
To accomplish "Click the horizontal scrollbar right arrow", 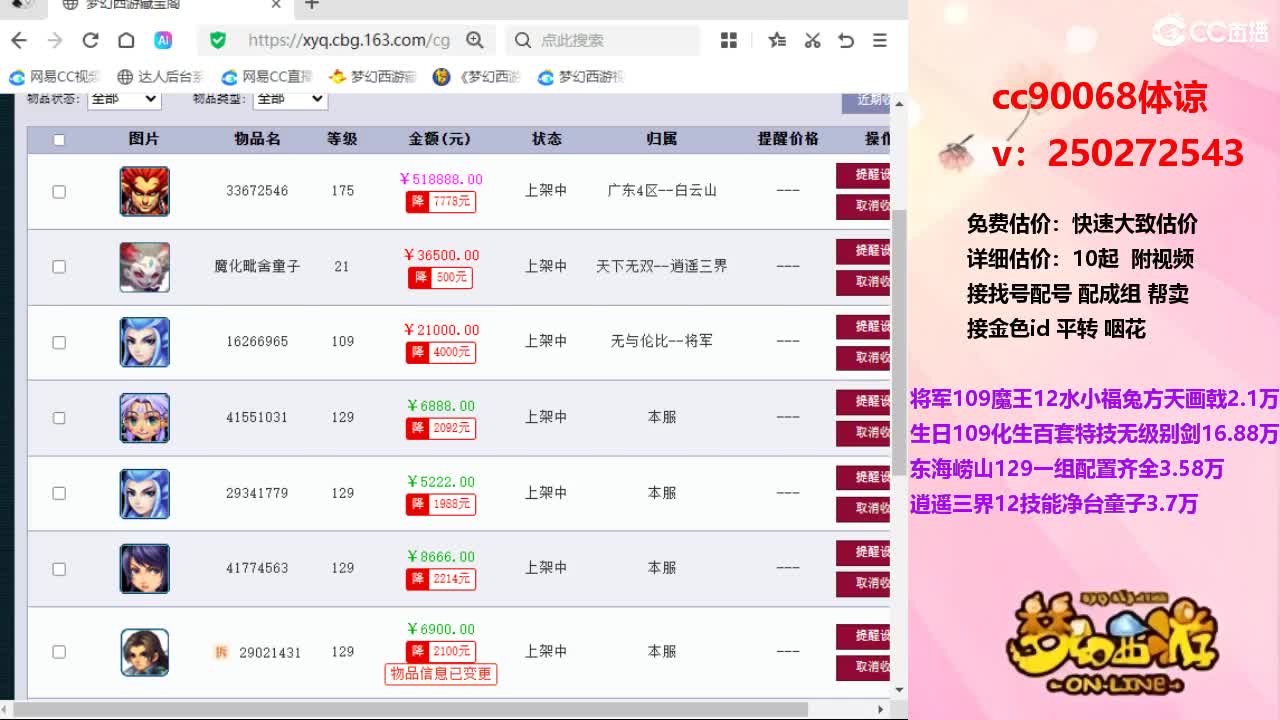I will (881, 710).
